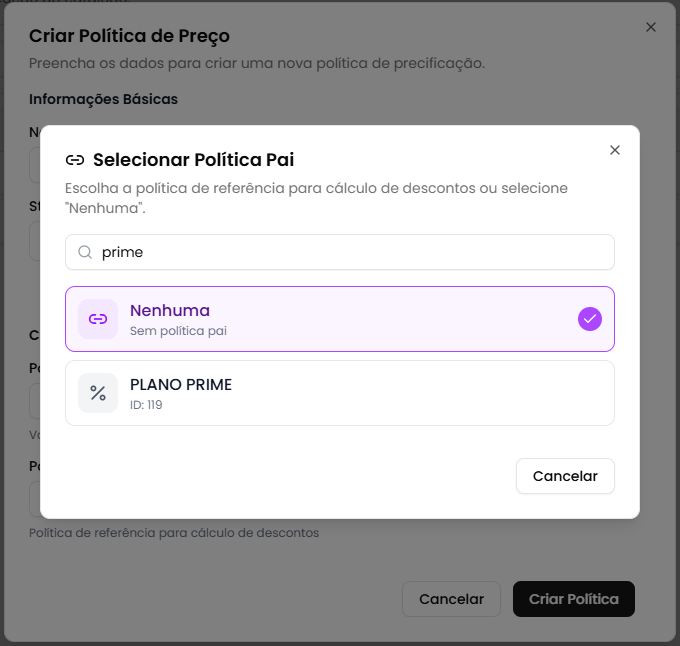The image size is (680, 646).
Task: Click the dialog description about política de referência
Action: click(316, 198)
